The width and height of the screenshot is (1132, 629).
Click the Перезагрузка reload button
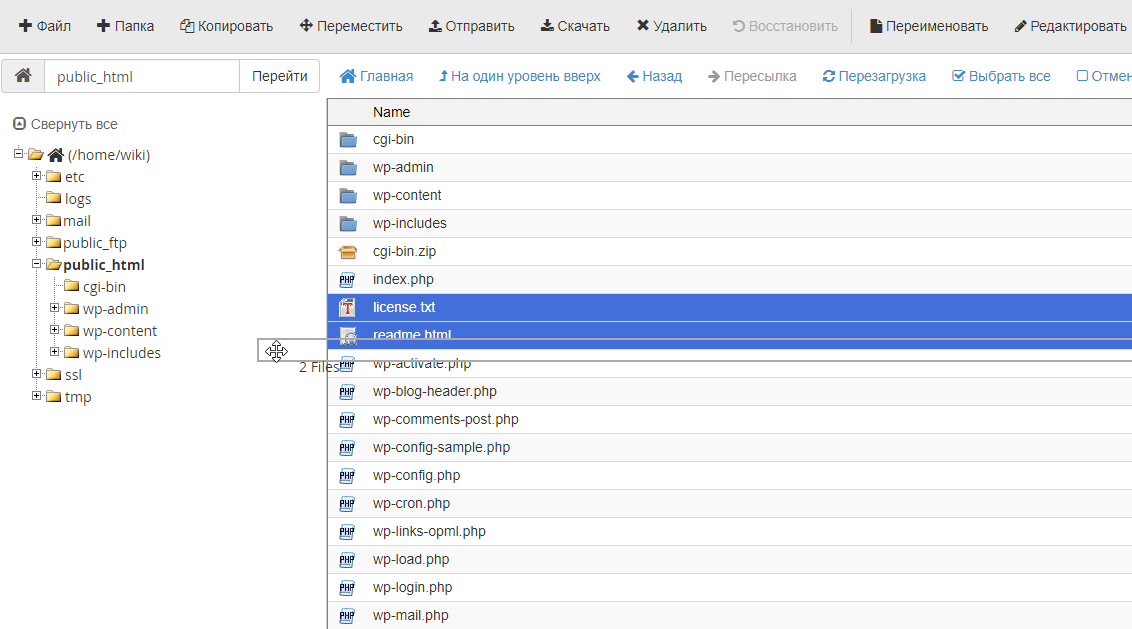coord(873,76)
